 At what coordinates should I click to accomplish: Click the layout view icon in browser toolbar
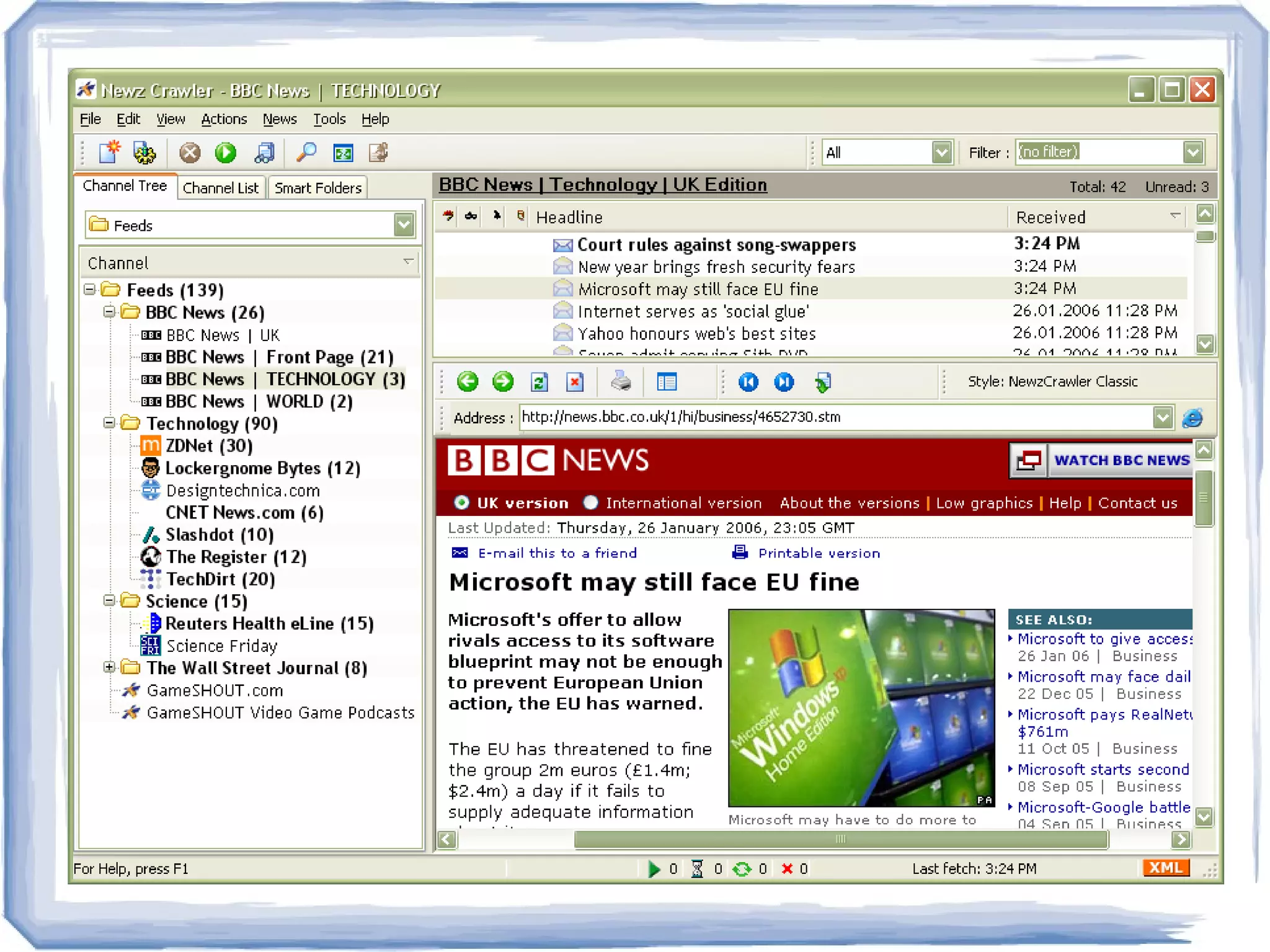pyautogui.click(x=667, y=382)
